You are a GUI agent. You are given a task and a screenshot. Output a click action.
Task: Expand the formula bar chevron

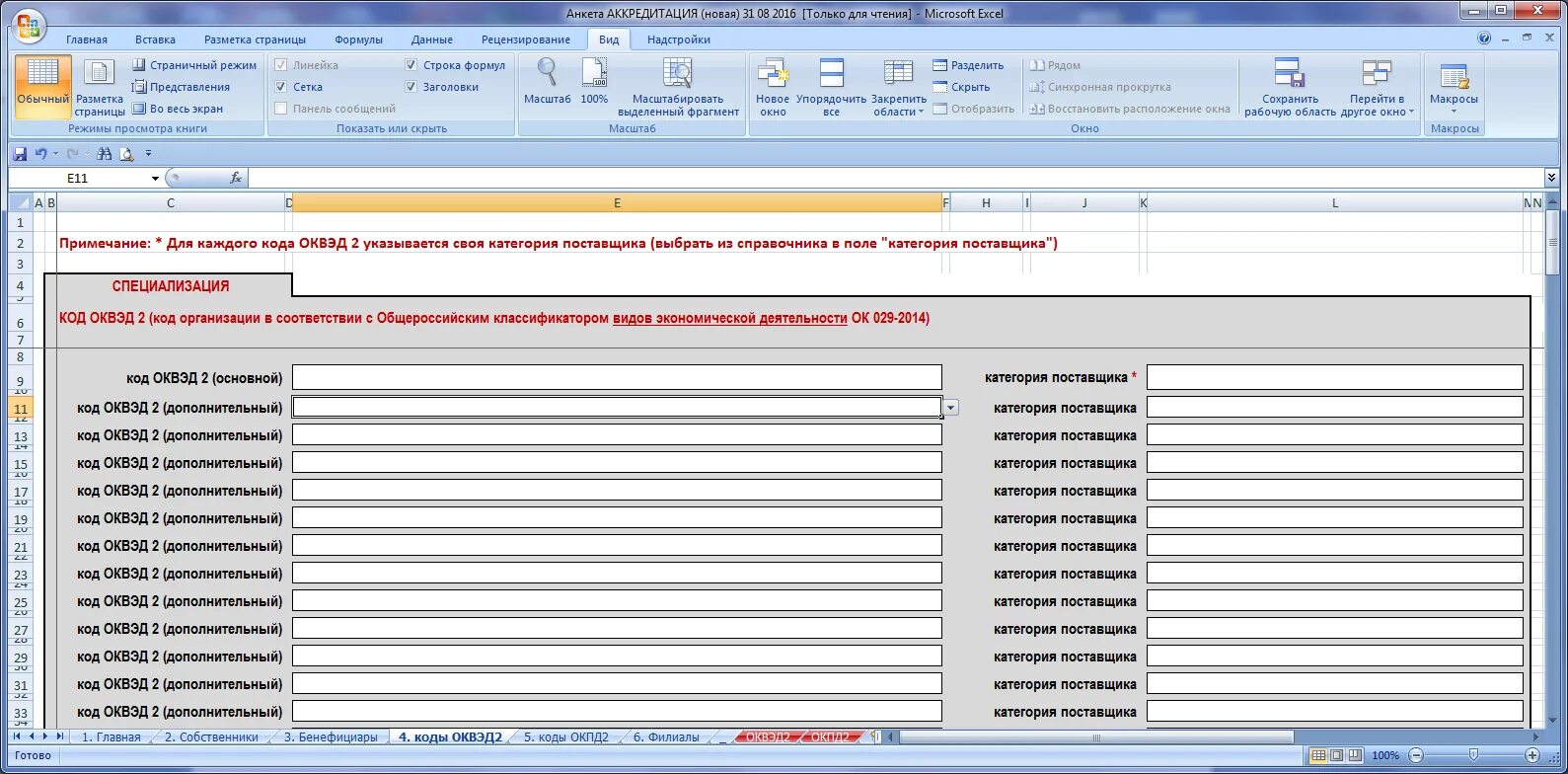tap(1551, 178)
